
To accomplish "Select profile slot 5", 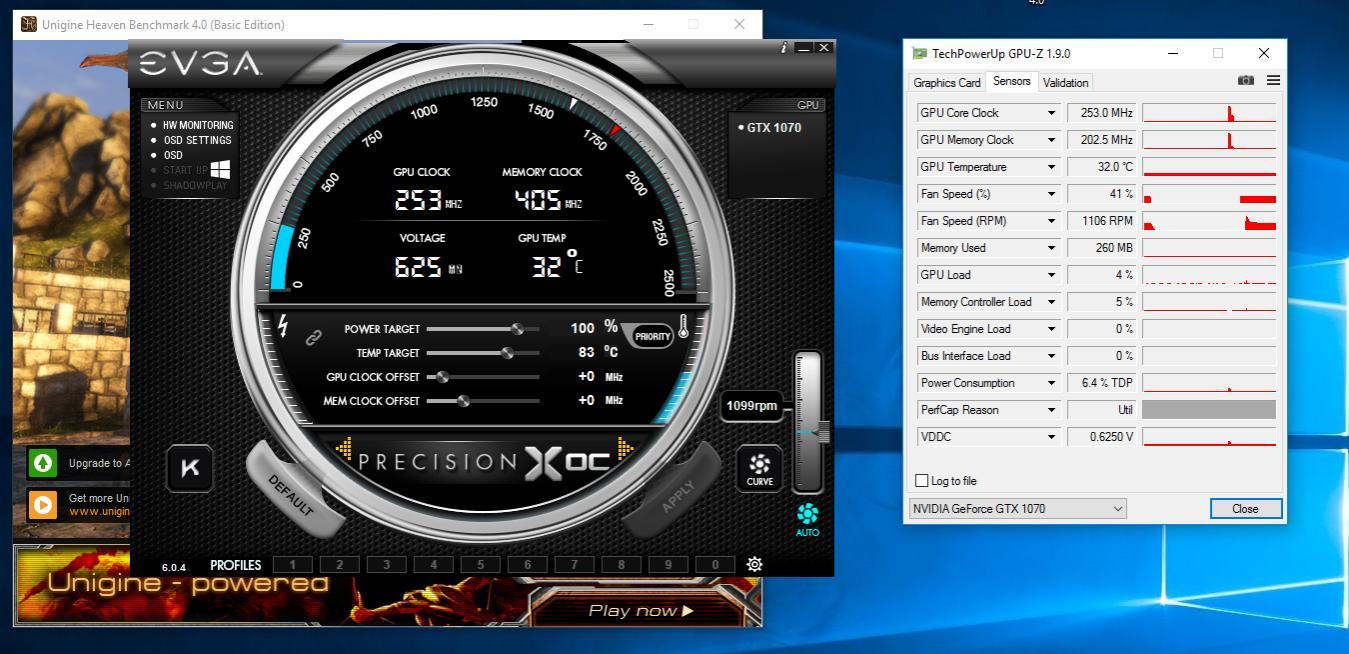I will tap(480, 565).
